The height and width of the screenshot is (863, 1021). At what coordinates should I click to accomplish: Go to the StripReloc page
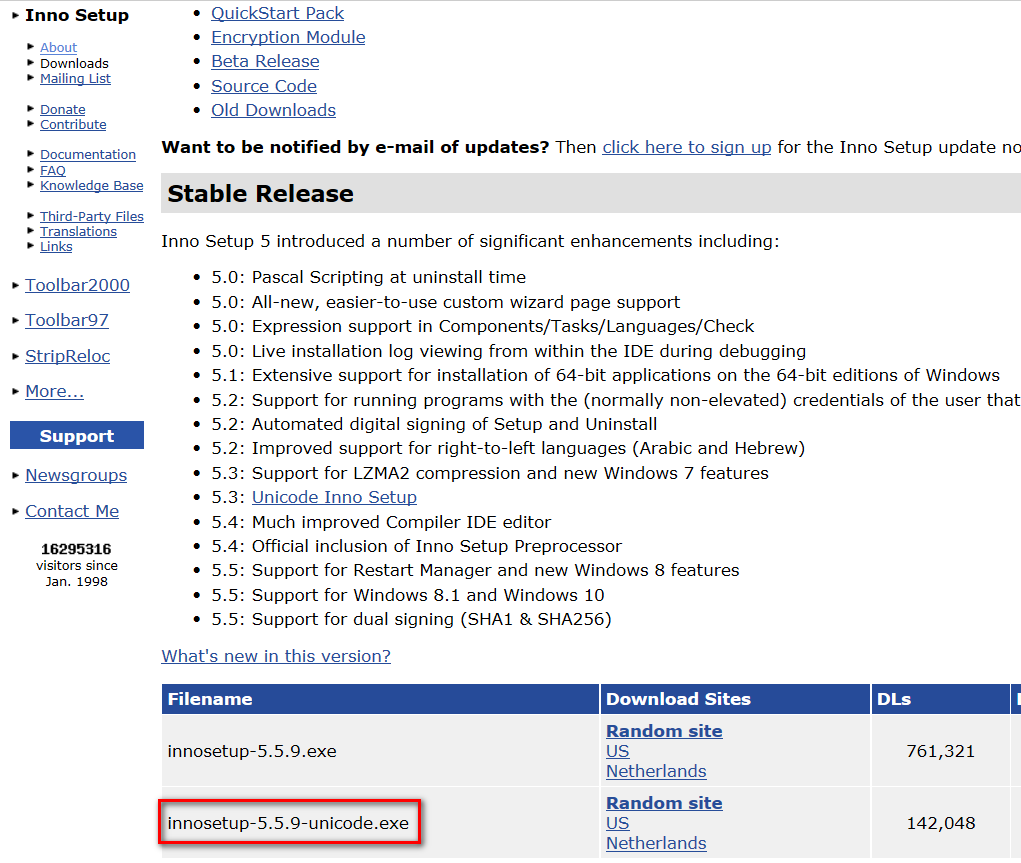pyautogui.click(x=68, y=356)
